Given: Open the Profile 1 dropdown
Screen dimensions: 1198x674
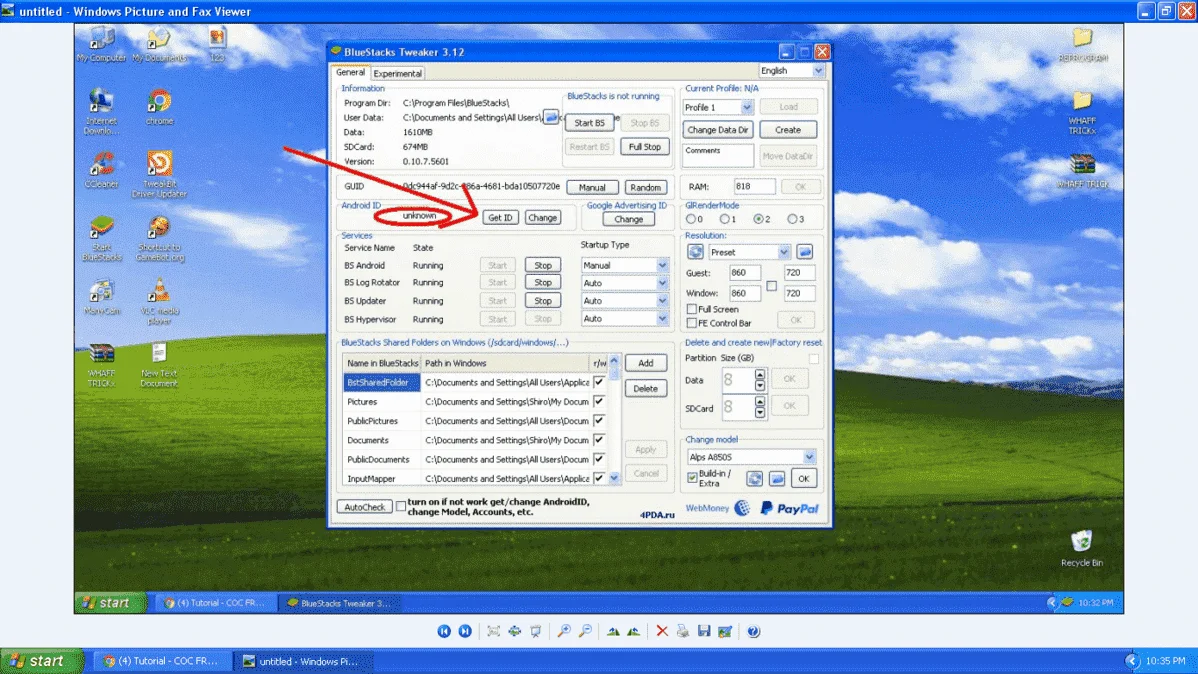Looking at the screenshot, I should point(746,107).
